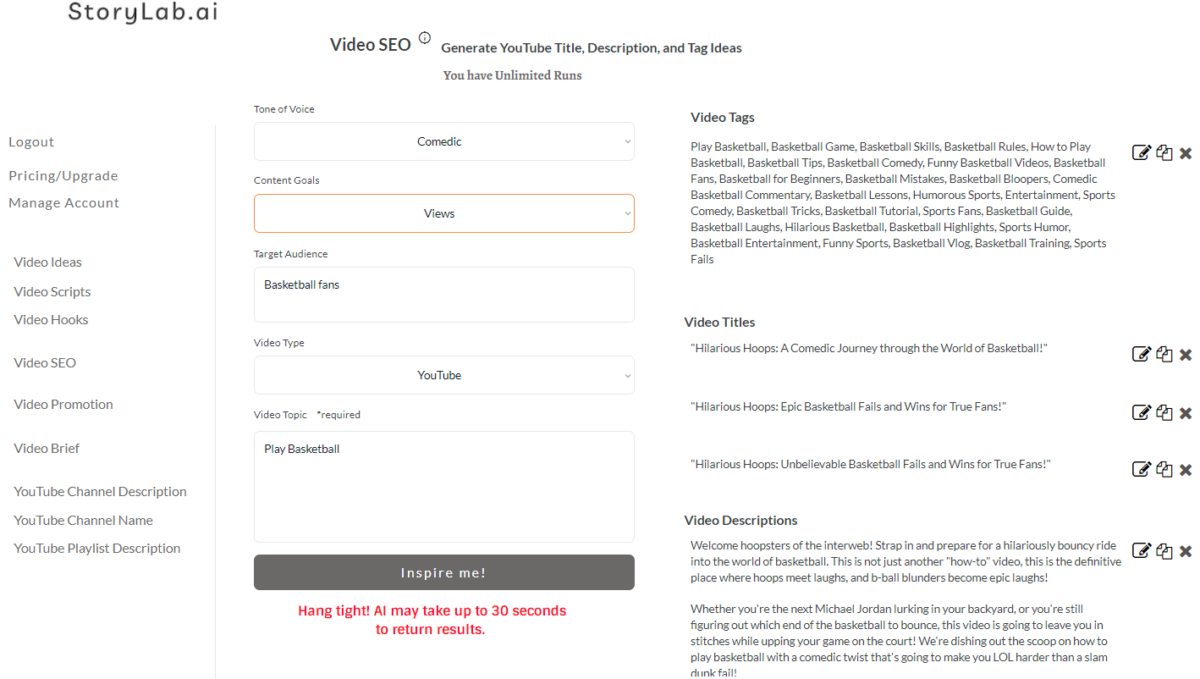1200x679 pixels.
Task: Open the Video Type dropdown
Action: 444,375
